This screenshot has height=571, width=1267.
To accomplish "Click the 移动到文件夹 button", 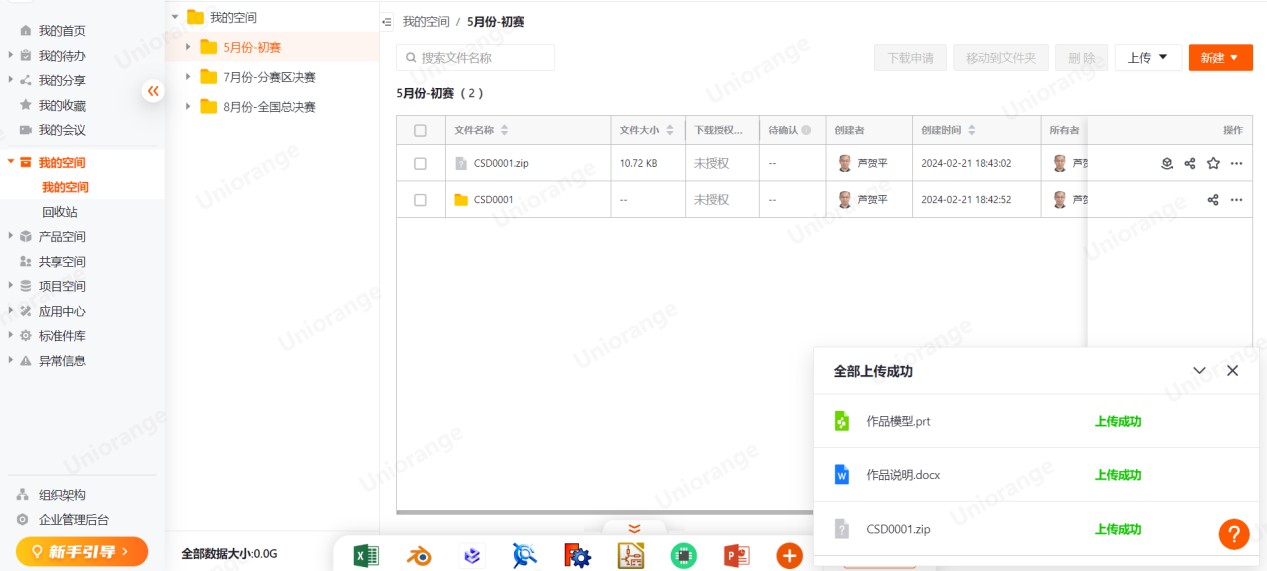I will tap(1001, 58).
